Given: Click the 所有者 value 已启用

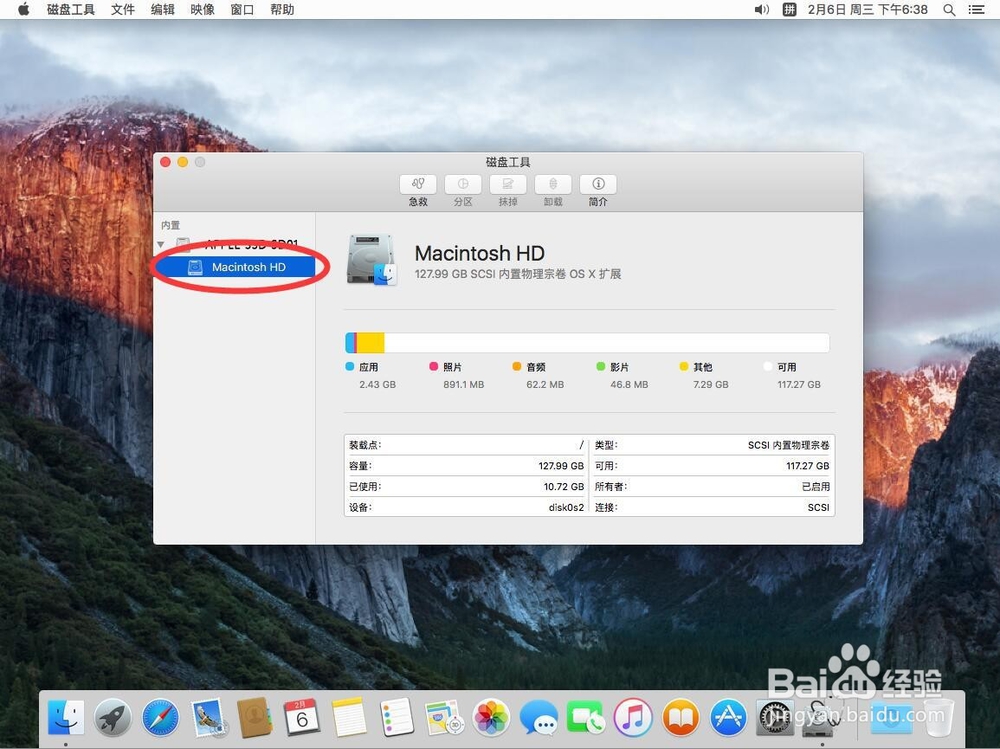Looking at the screenshot, I should coord(816,486).
